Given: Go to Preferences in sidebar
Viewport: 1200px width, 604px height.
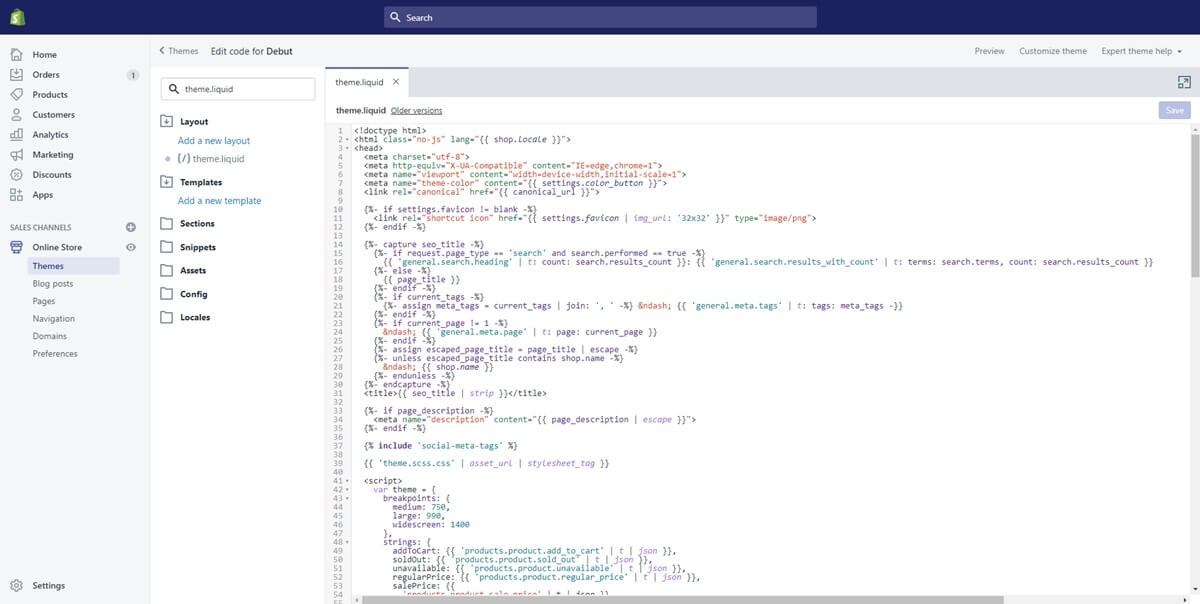Looking at the screenshot, I should [55, 354].
